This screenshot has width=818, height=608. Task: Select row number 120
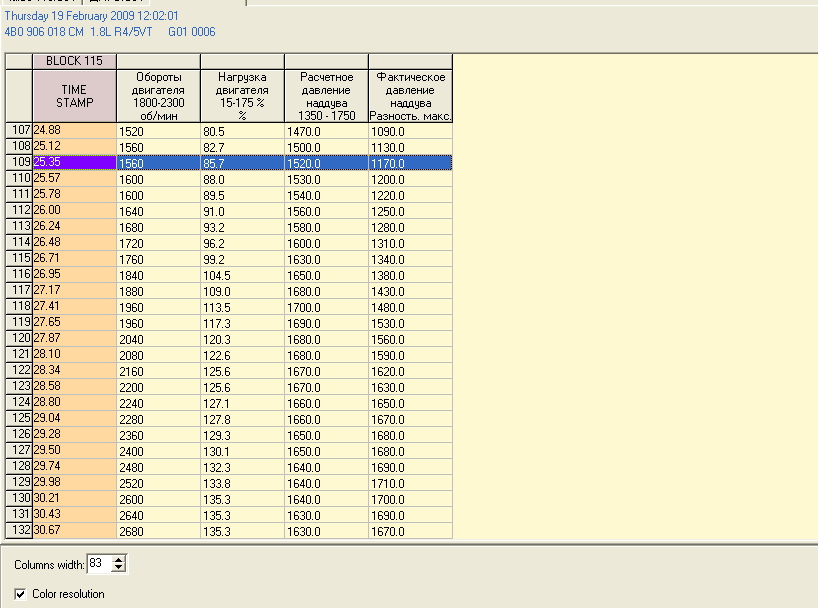pos(19,339)
